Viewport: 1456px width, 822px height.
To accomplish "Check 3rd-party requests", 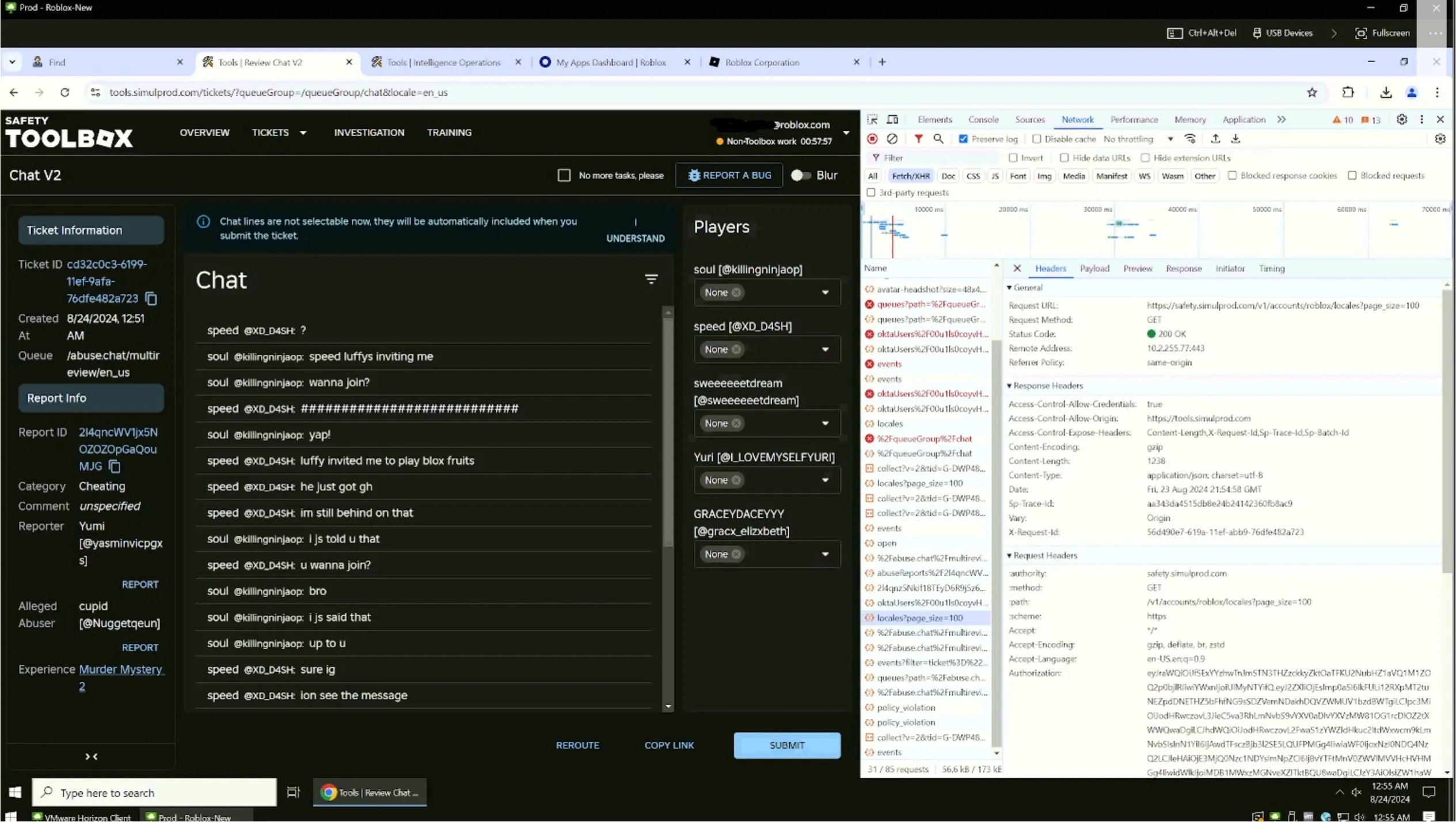I will (870, 192).
